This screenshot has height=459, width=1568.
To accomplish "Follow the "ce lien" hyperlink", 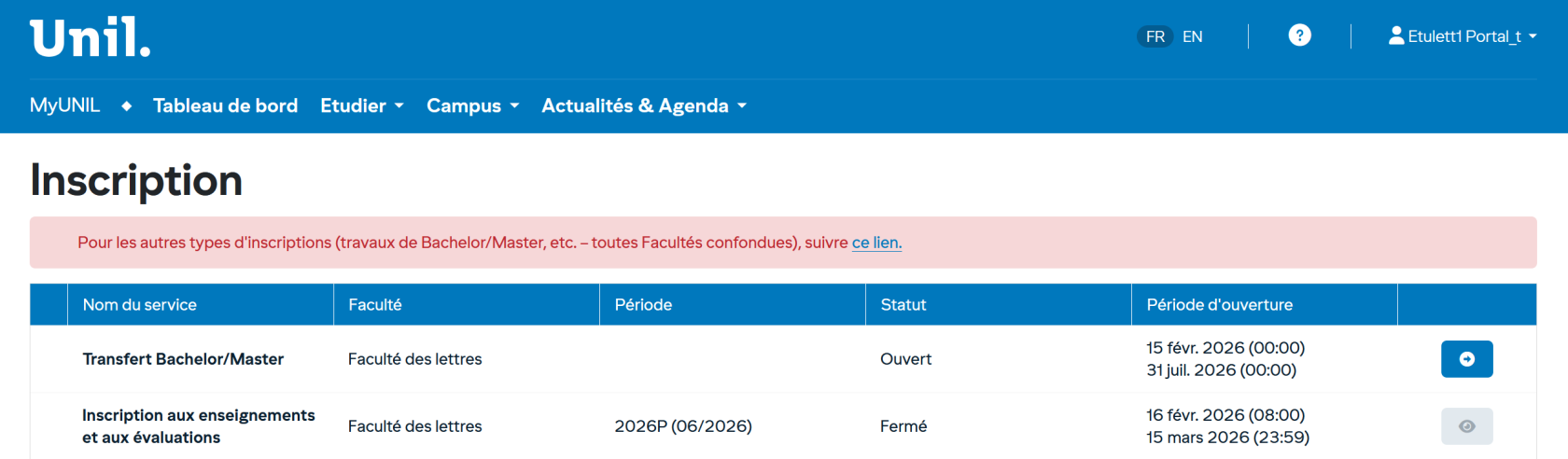I will [x=876, y=243].
